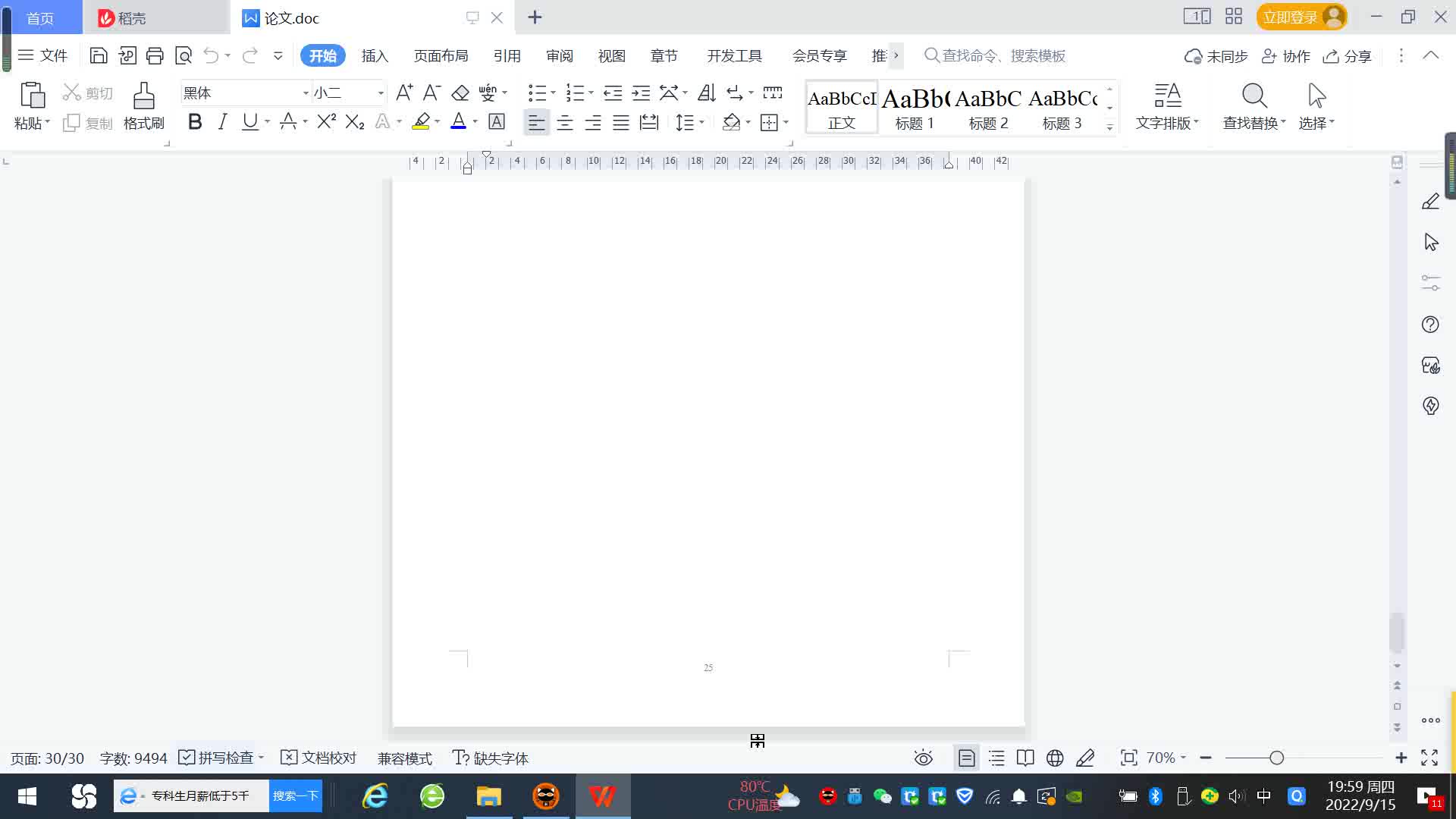This screenshot has width=1456, height=819.
Task: Switch to reading view book icon
Action: tap(1025, 758)
